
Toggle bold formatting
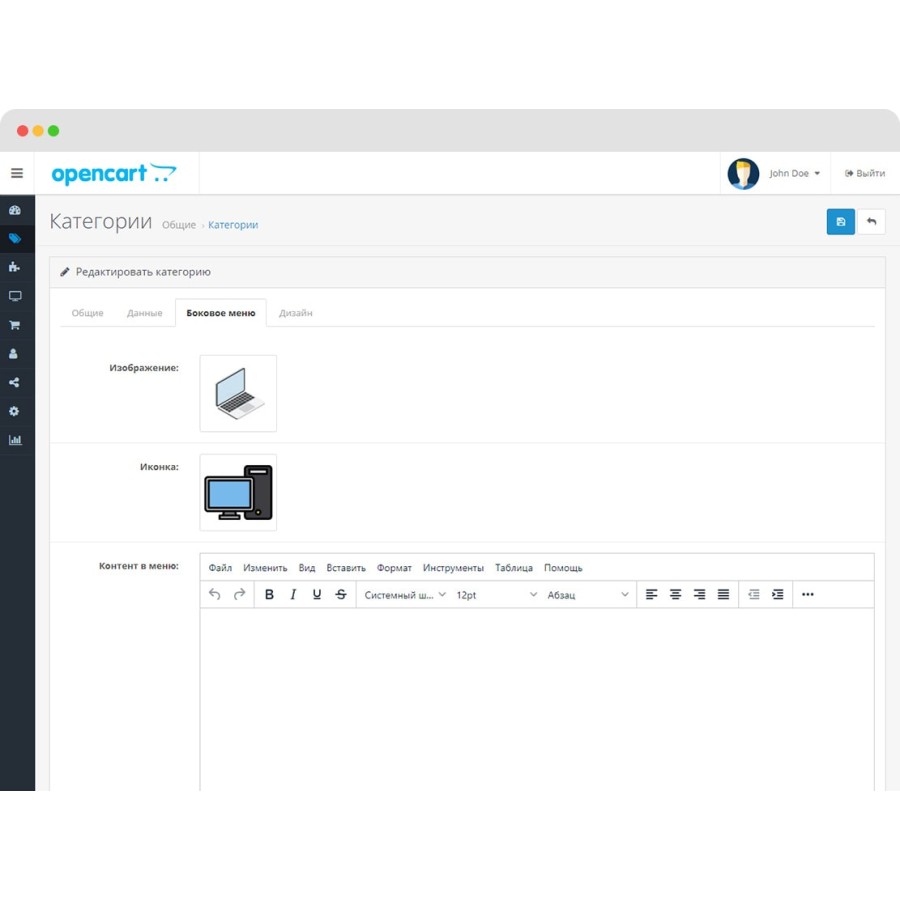pyautogui.click(x=269, y=594)
